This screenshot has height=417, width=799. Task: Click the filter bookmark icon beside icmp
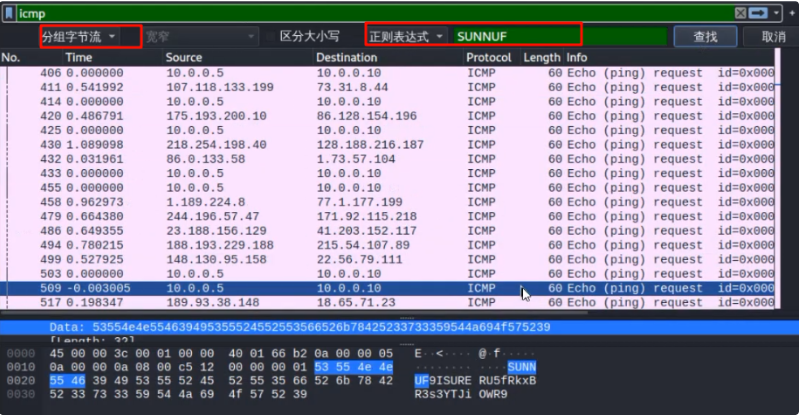click(9, 13)
